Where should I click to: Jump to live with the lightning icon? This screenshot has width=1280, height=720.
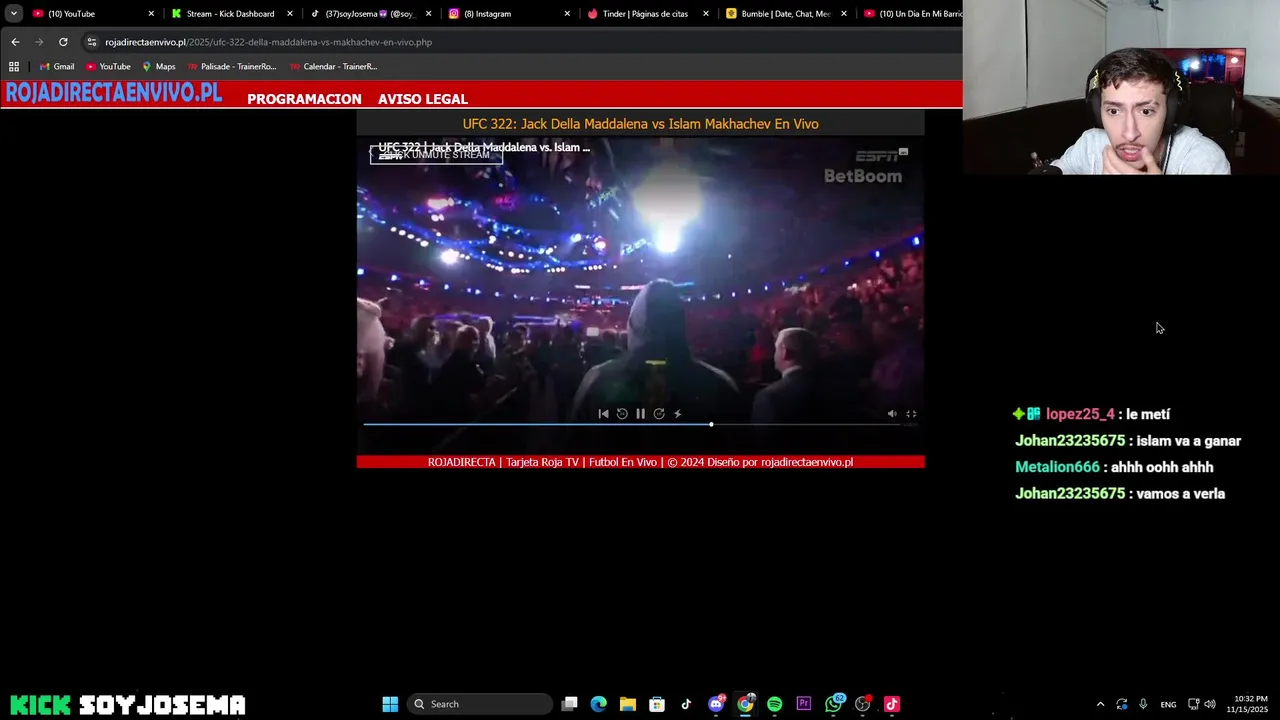[677, 414]
